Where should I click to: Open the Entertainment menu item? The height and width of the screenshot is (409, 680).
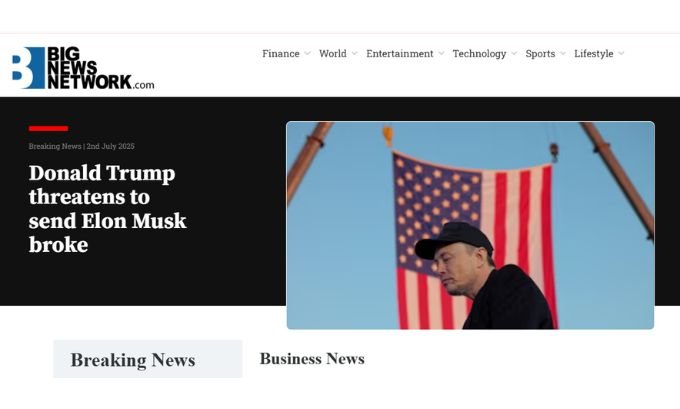click(x=399, y=54)
